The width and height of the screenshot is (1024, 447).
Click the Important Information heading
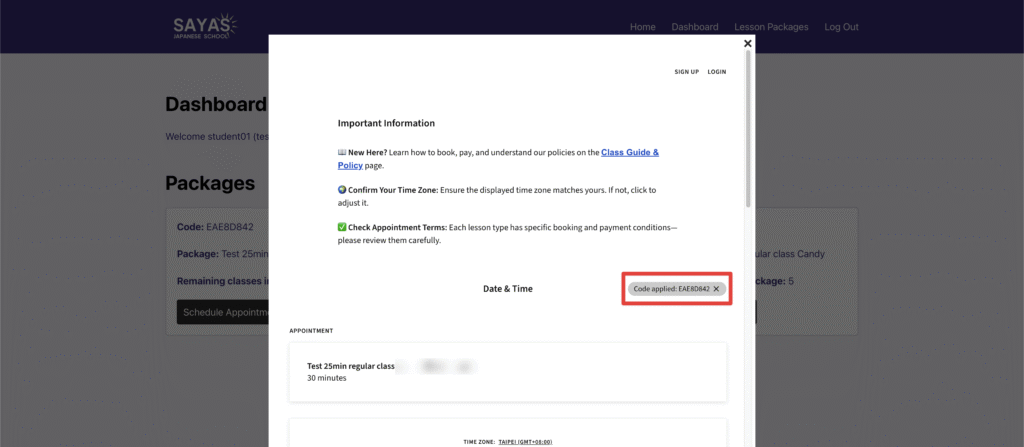pyautogui.click(x=386, y=123)
